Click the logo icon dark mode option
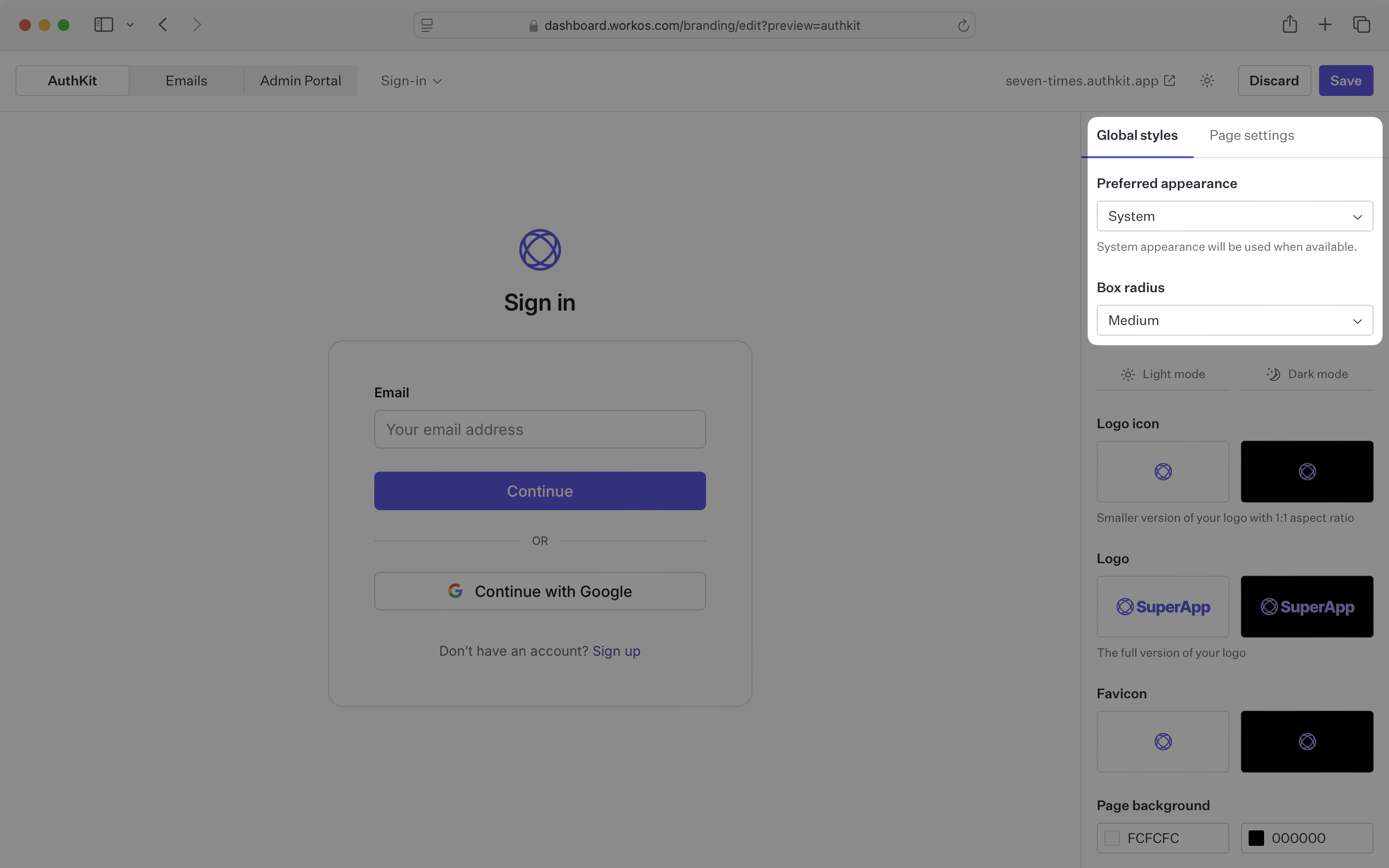This screenshot has width=1389, height=868. (x=1307, y=471)
